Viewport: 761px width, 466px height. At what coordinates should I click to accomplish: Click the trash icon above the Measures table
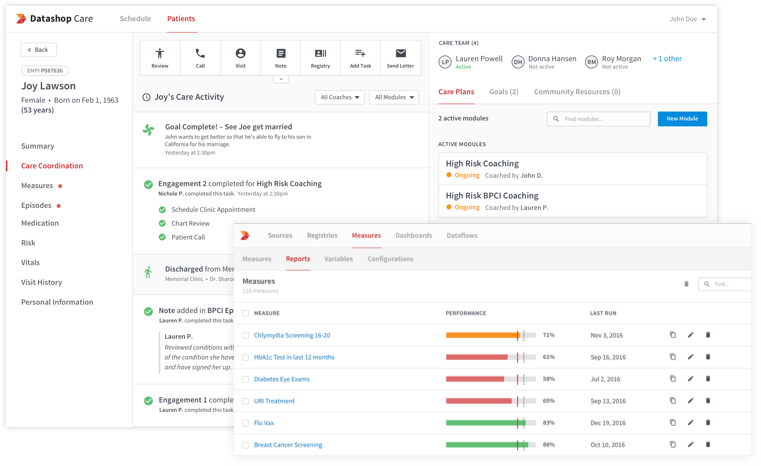point(686,284)
